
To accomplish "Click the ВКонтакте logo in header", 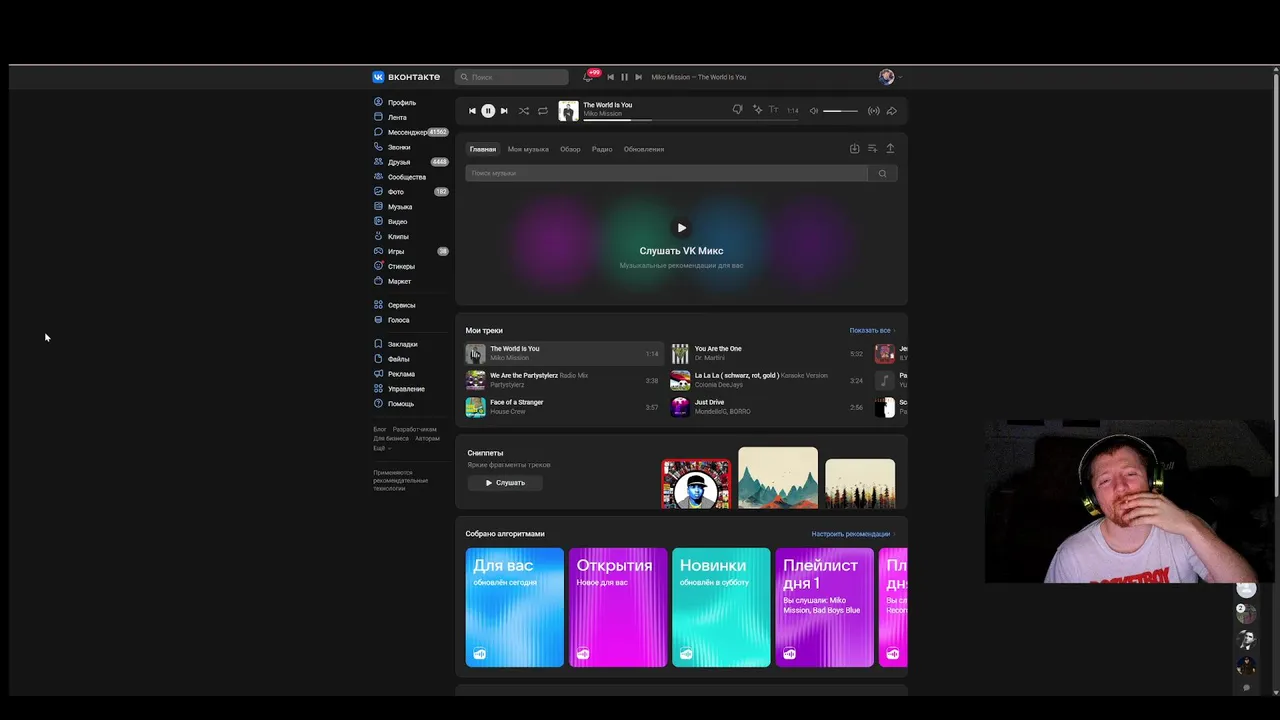I will [406, 77].
